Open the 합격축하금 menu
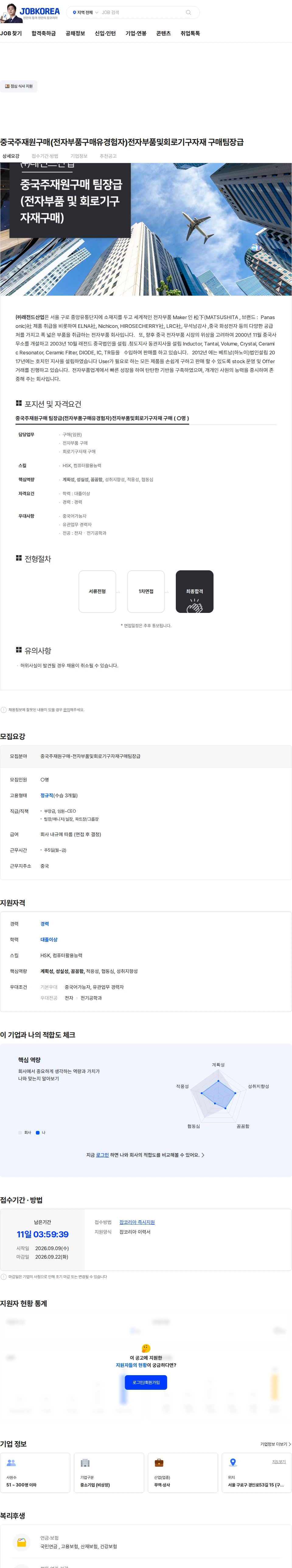Image resolution: width=292 pixels, height=1568 pixels. [44, 33]
